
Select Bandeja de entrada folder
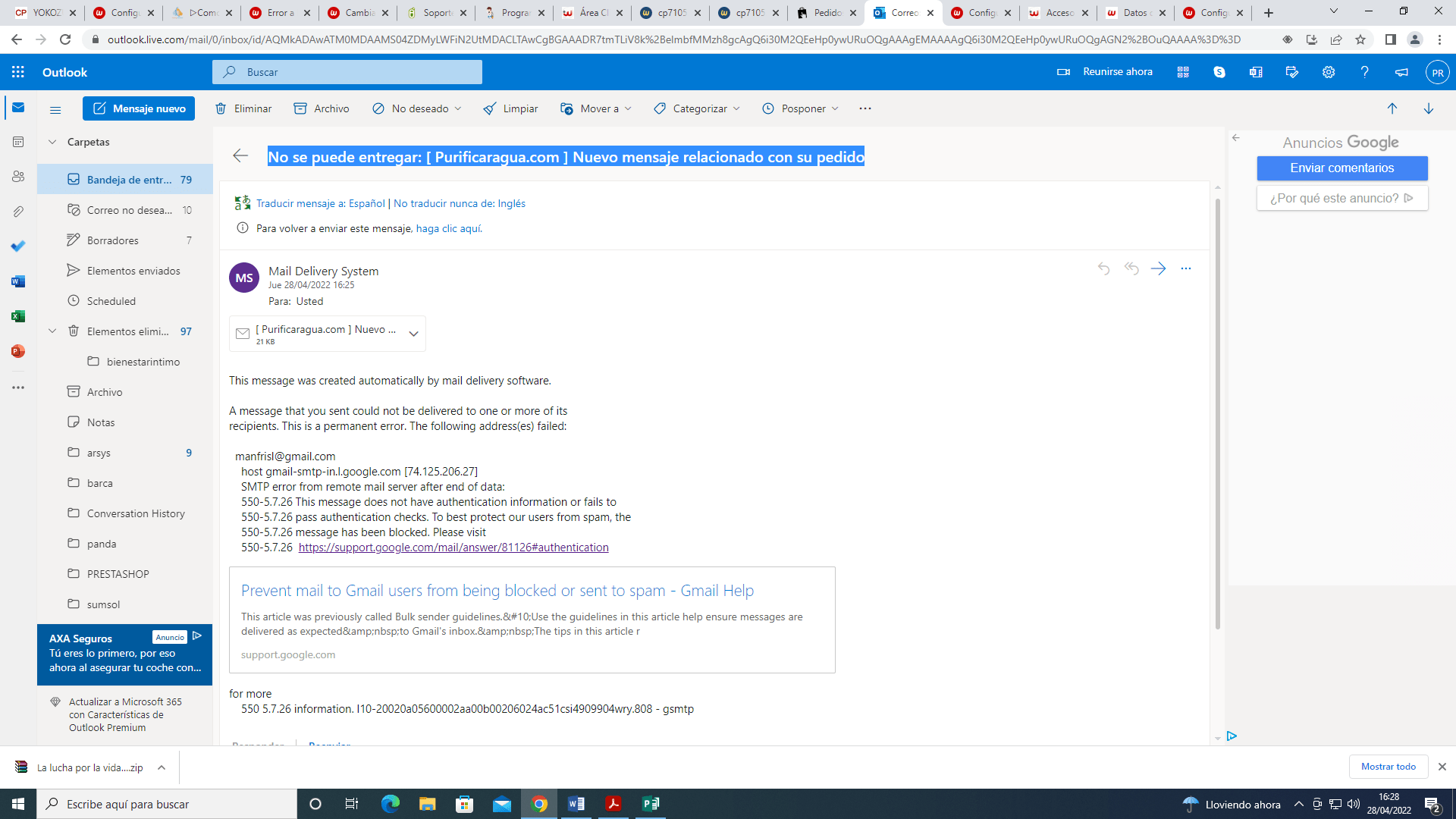[125, 180]
